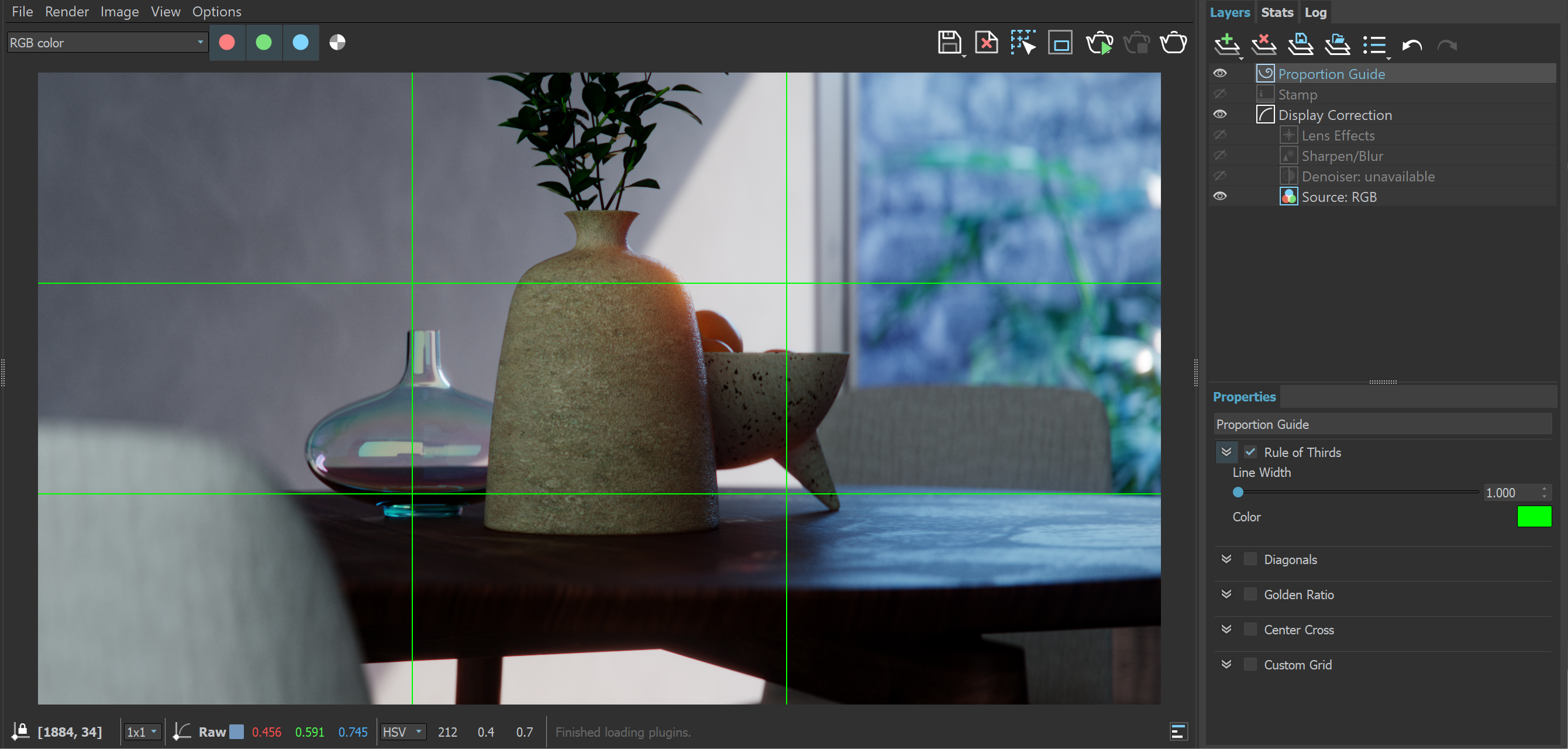Image resolution: width=1568 pixels, height=749 pixels.
Task: Open the File menu
Action: click(23, 12)
